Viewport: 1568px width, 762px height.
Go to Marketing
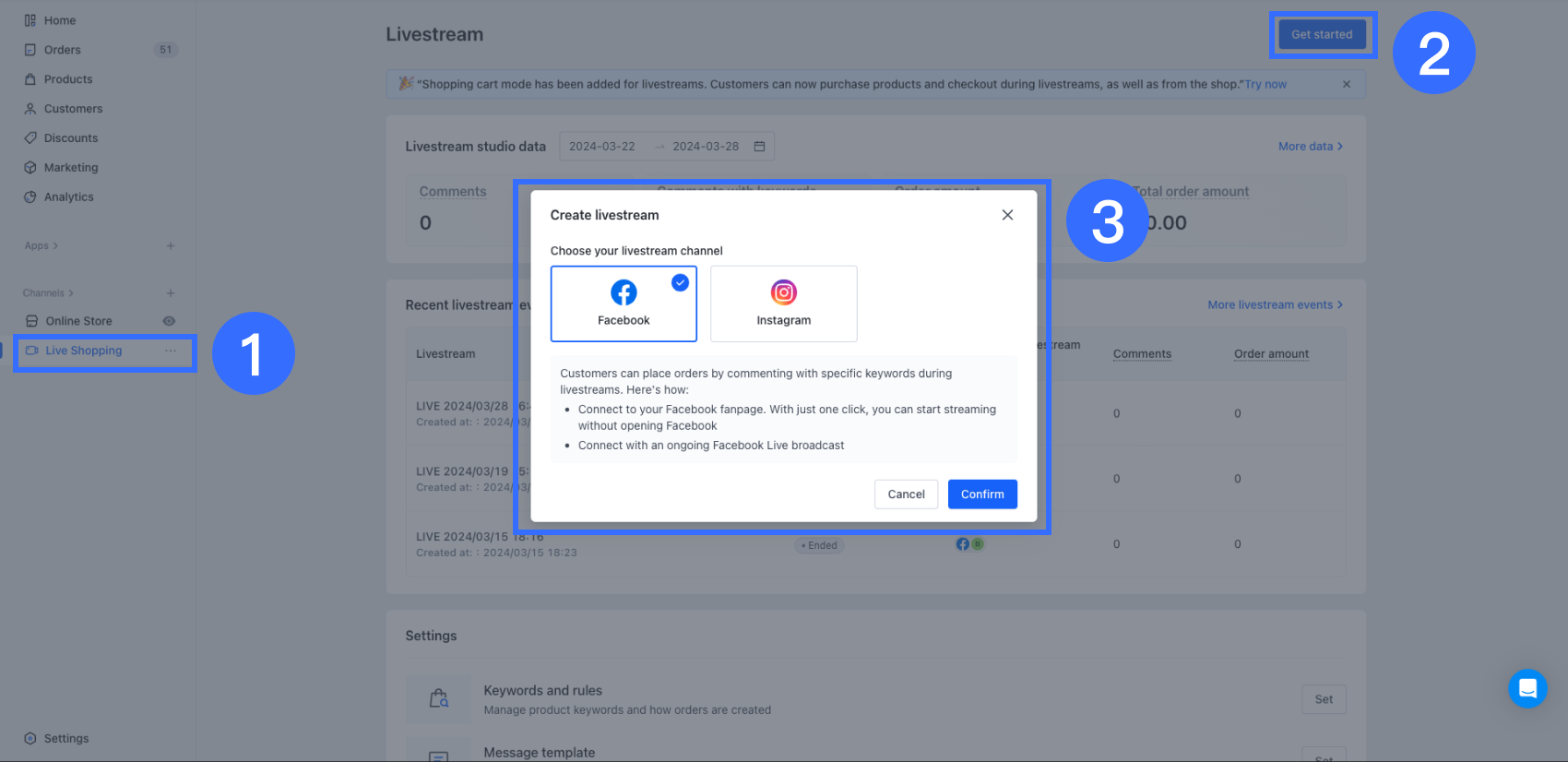pos(71,168)
